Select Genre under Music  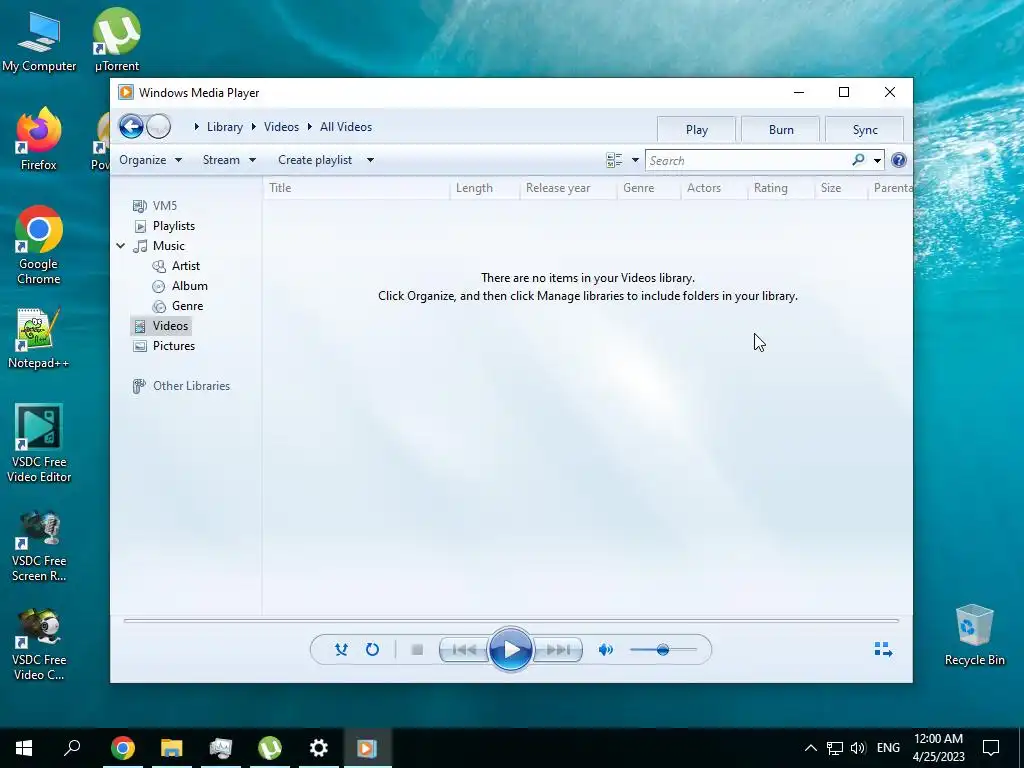[187, 306]
